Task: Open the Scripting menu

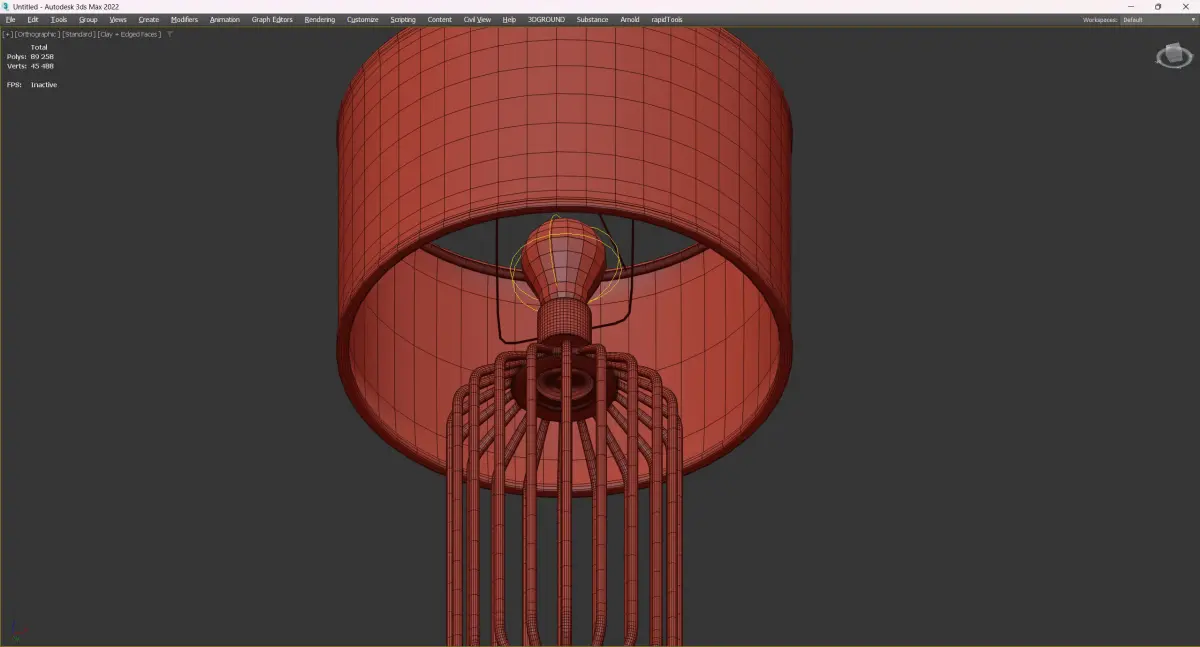Action: click(403, 19)
